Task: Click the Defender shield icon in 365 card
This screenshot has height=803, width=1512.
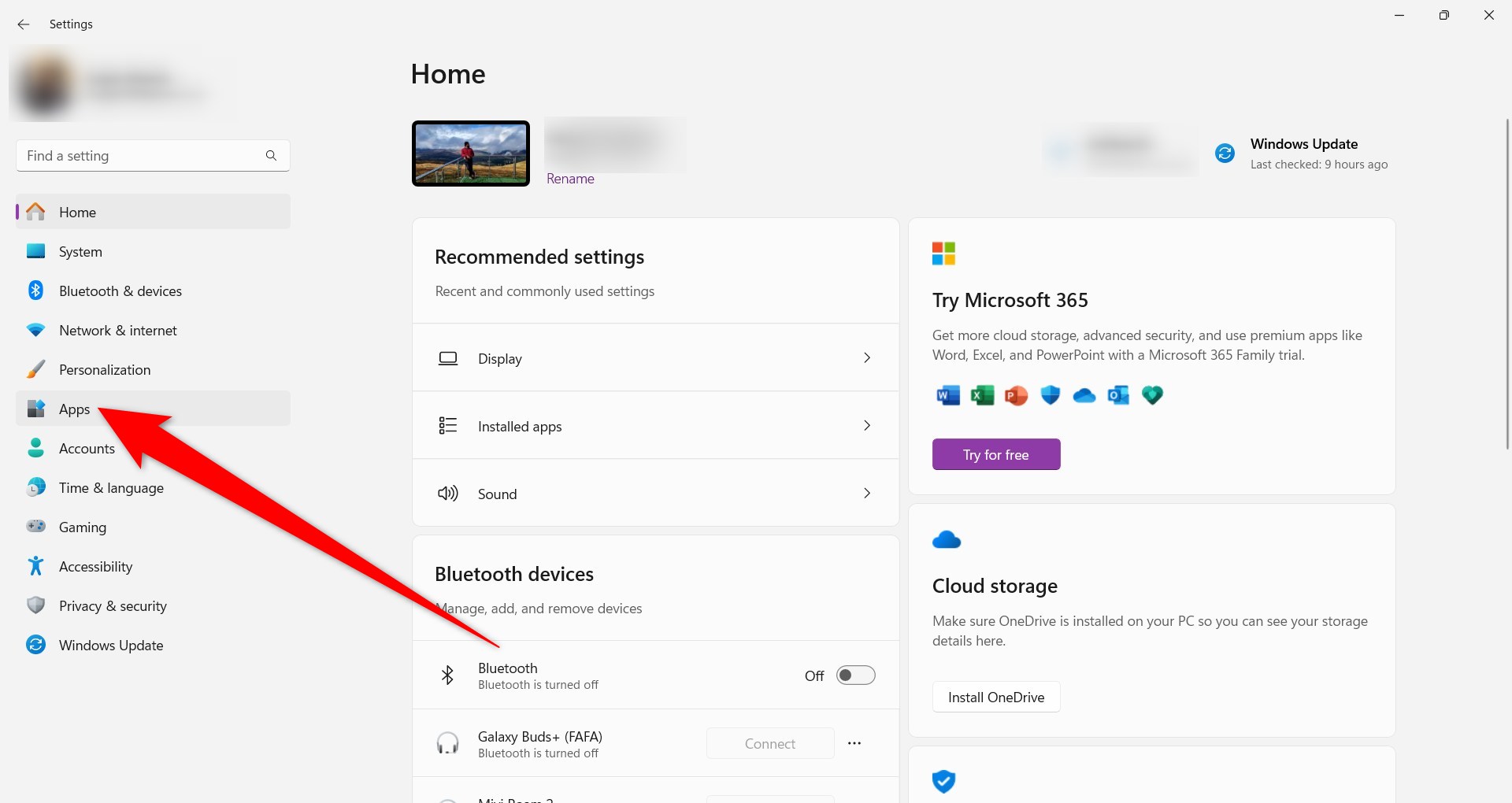Action: tap(1051, 395)
